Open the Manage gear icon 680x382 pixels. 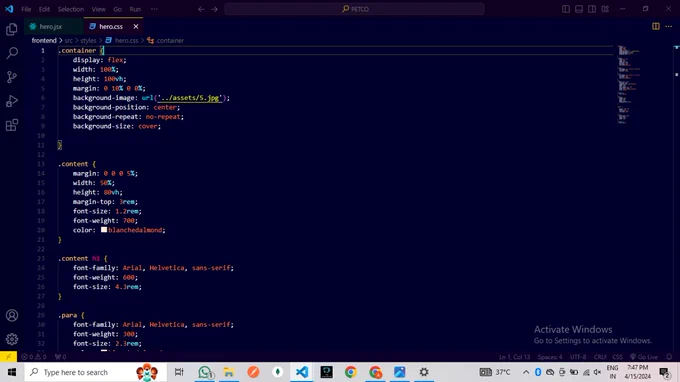click(x=12, y=339)
